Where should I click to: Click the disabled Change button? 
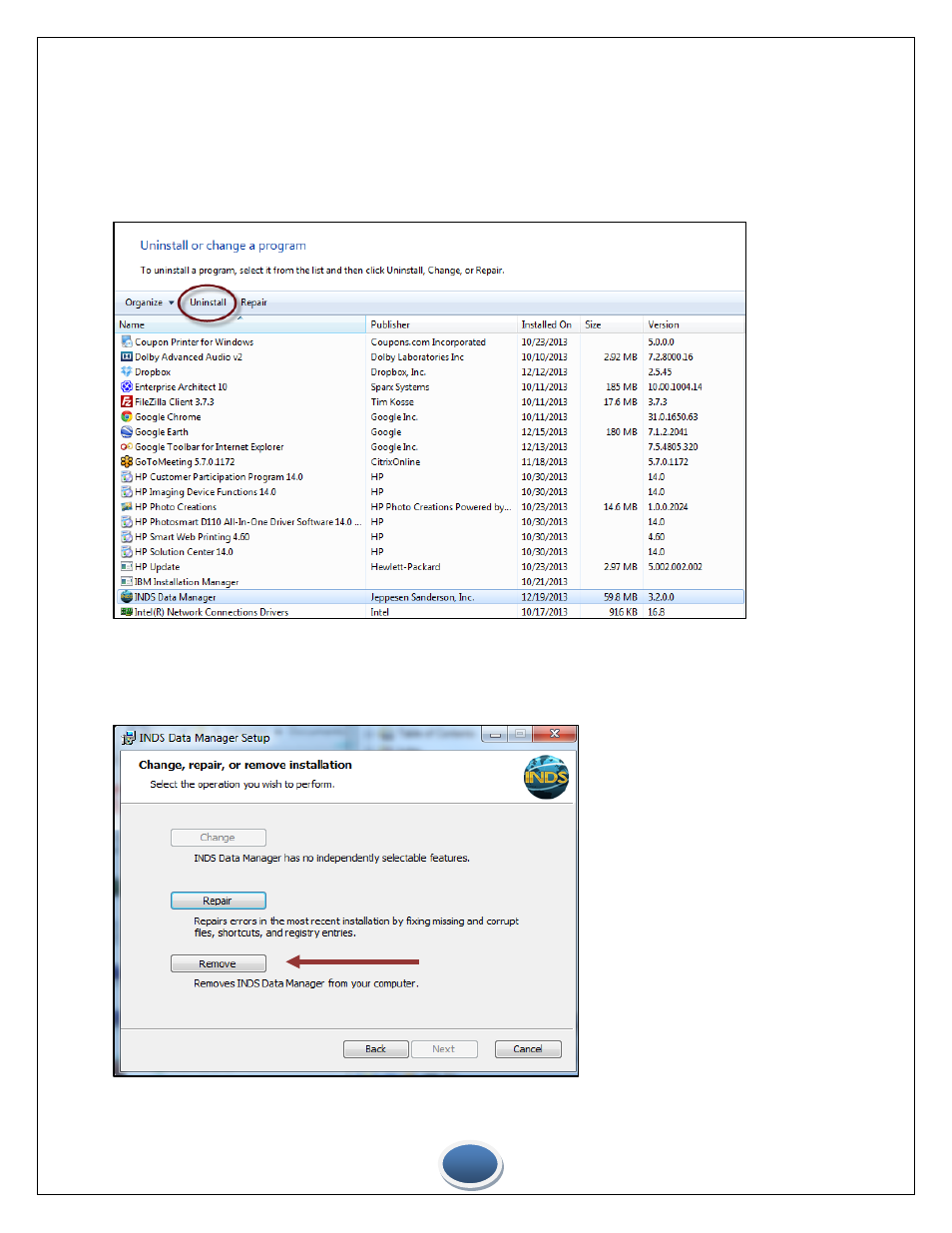pos(218,838)
